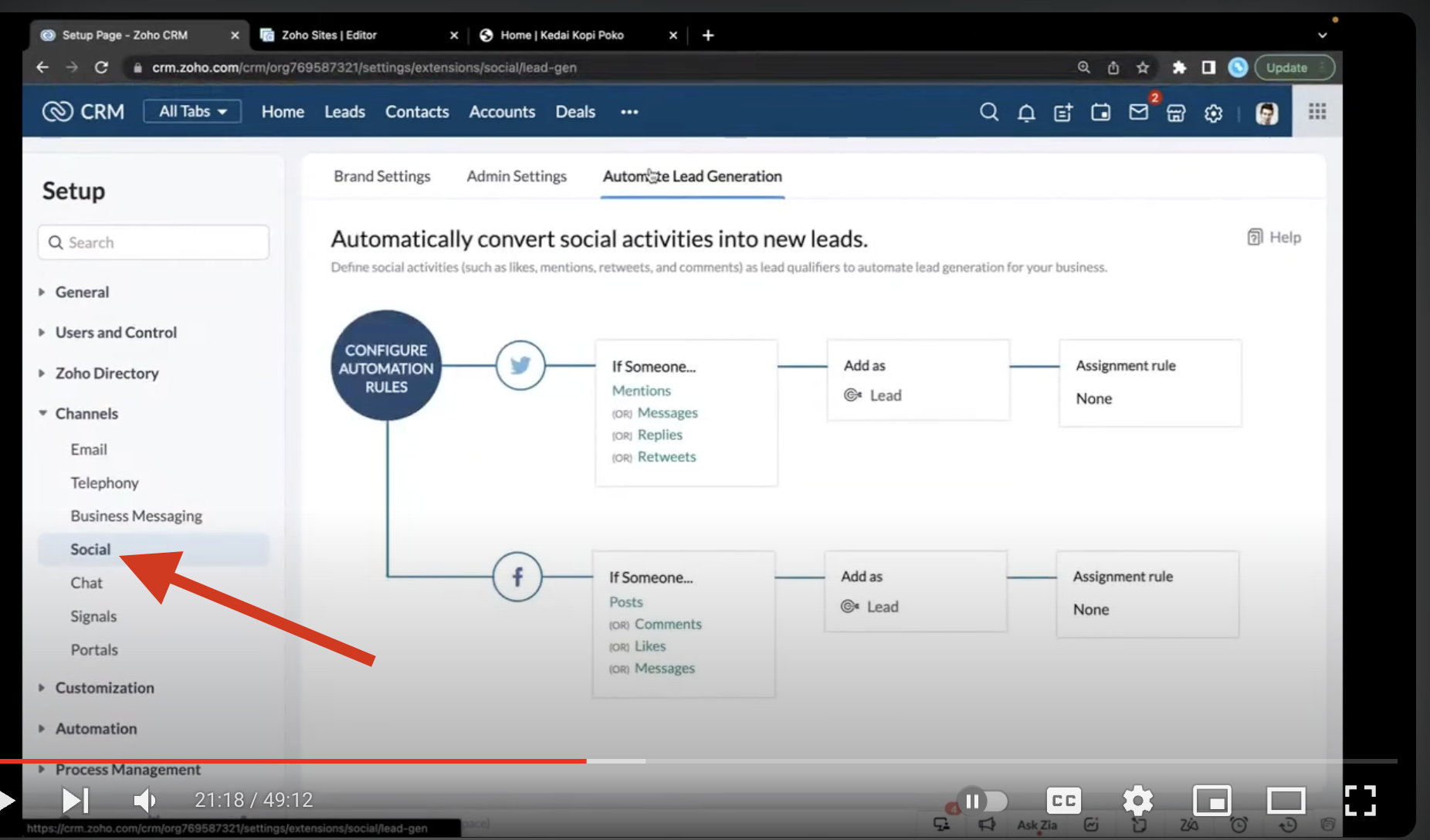Toggle the autoplay switch
Image resolution: width=1430 pixels, height=840 pixels.
pos(981,801)
